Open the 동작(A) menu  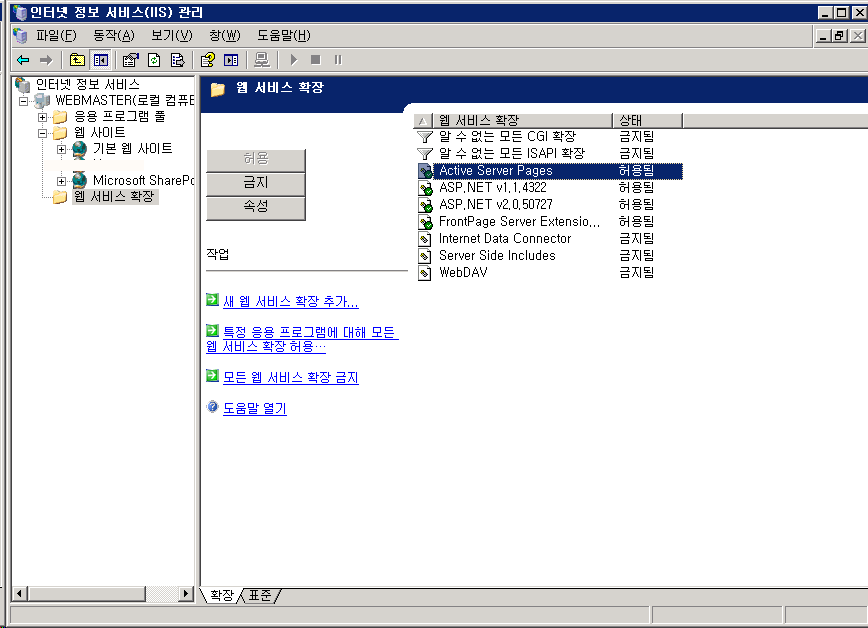tap(113, 35)
